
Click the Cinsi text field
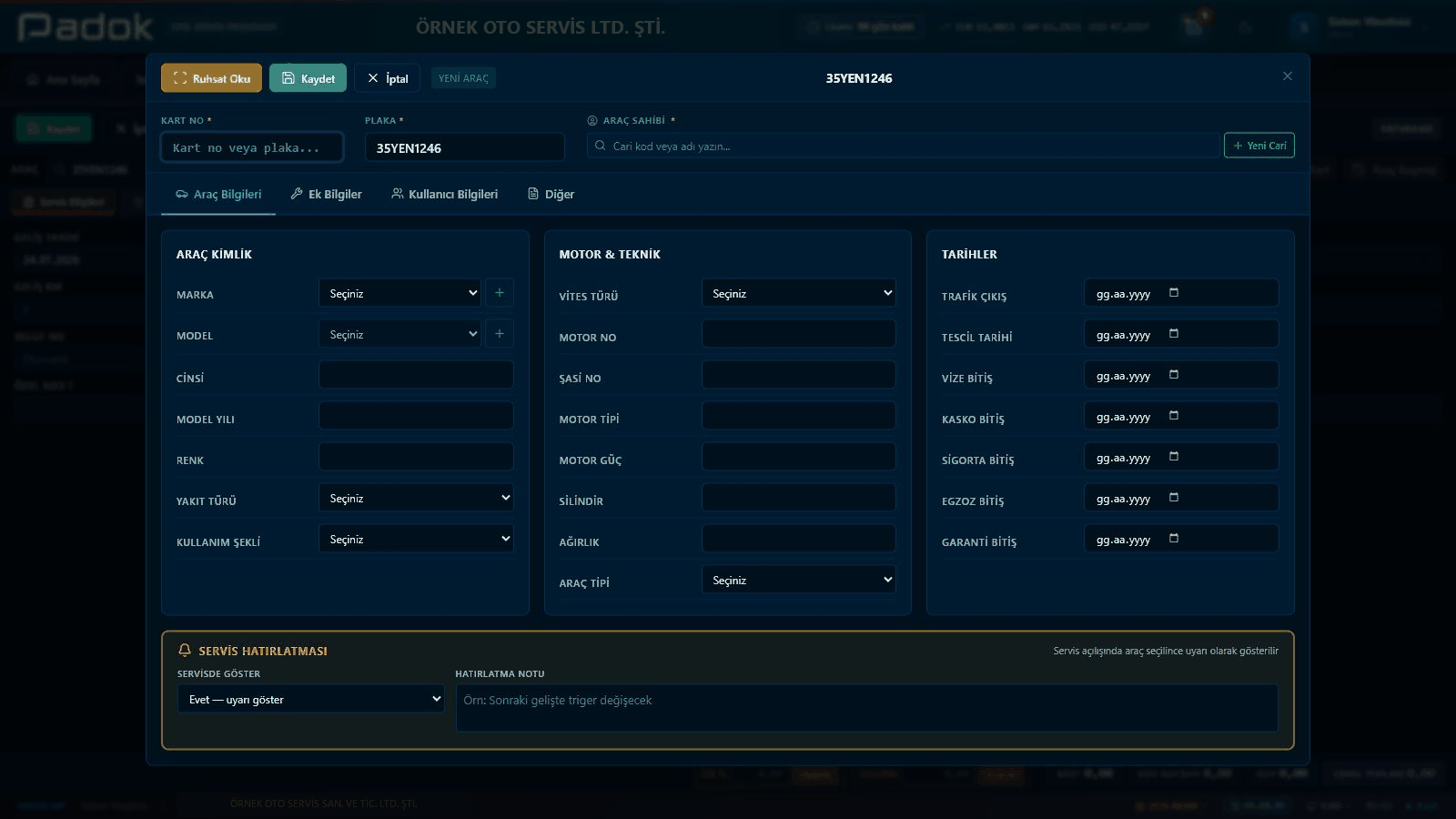coord(416,375)
